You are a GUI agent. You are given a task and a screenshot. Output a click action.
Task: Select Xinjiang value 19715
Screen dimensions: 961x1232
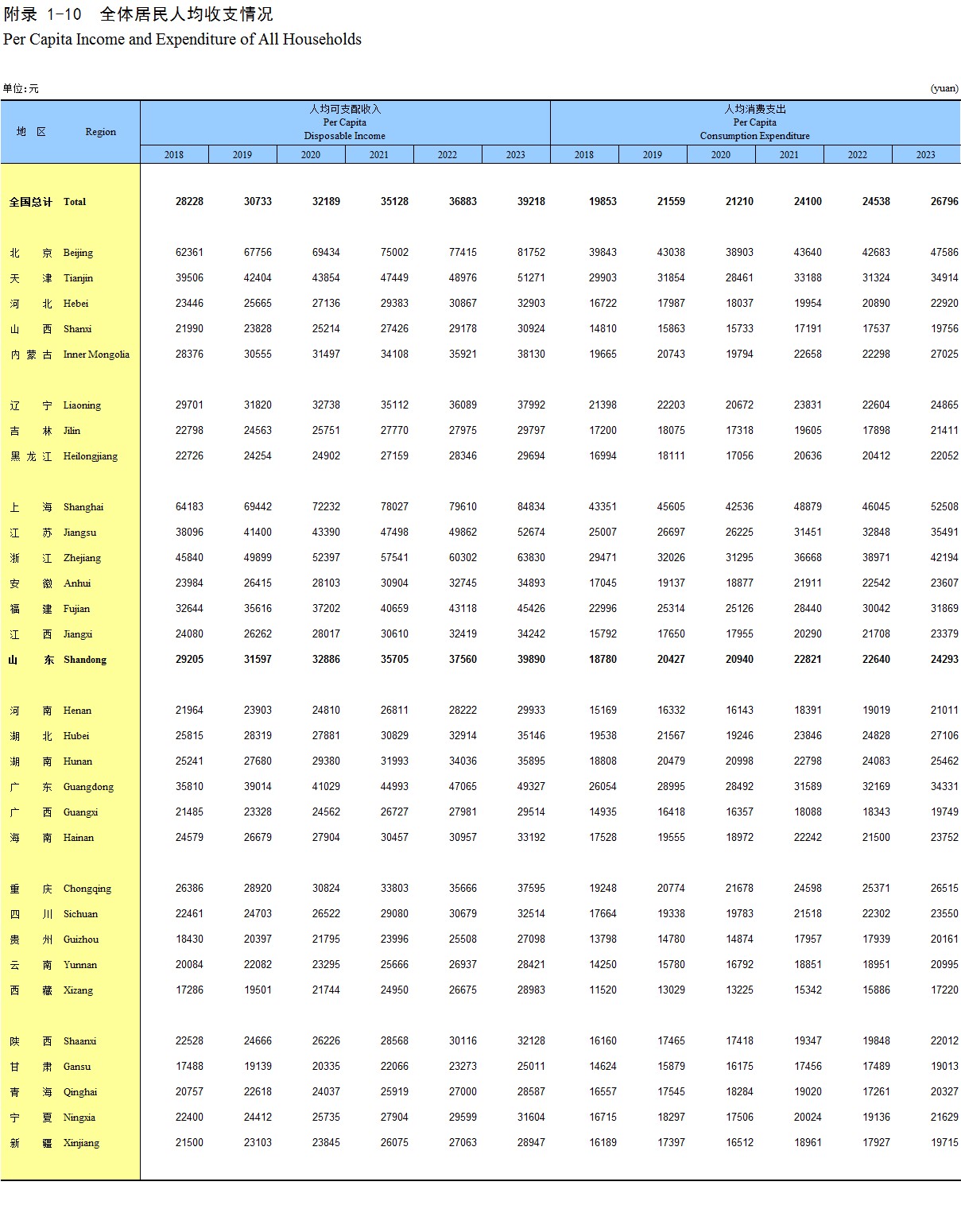(944, 1143)
